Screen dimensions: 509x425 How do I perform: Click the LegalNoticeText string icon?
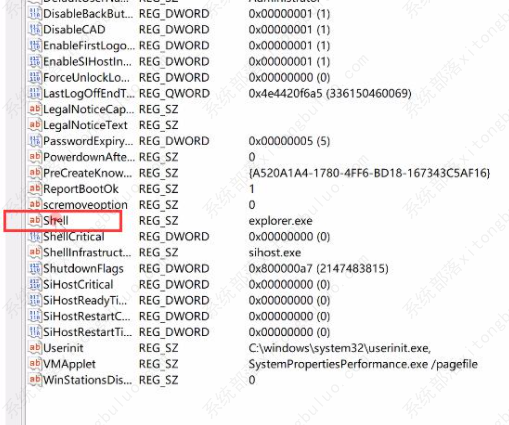[x=35, y=125]
